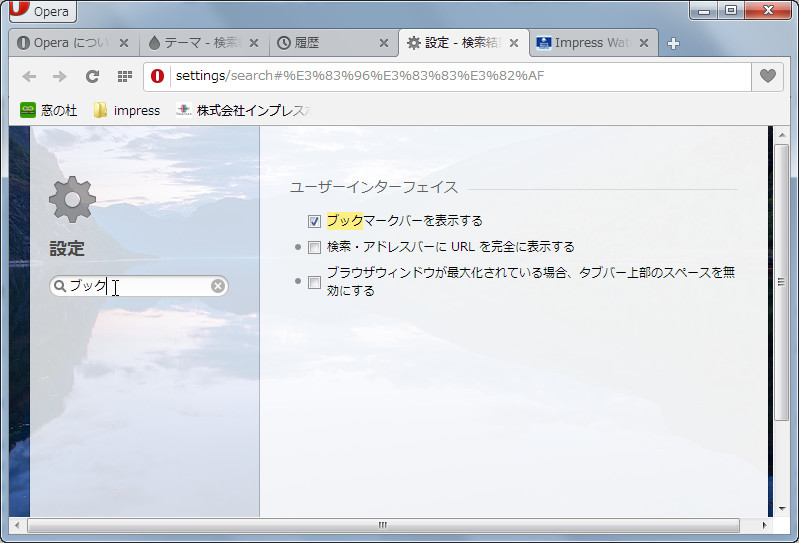Open the Opera main menu button

point(43,11)
